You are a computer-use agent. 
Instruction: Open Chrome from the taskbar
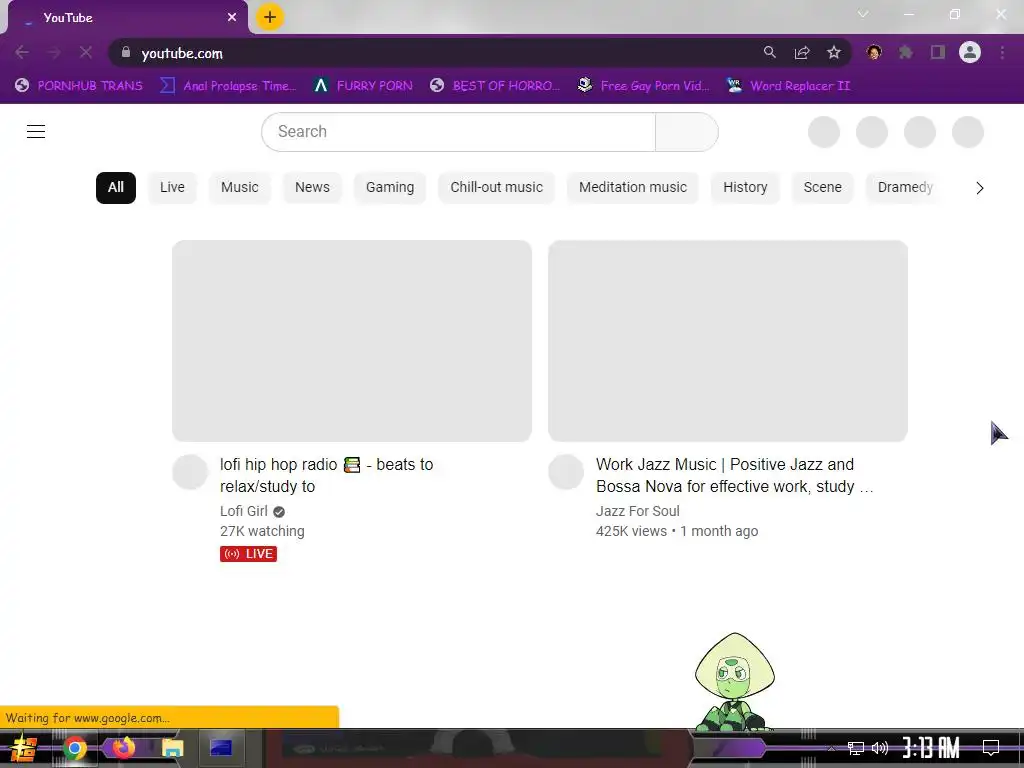pos(74,748)
